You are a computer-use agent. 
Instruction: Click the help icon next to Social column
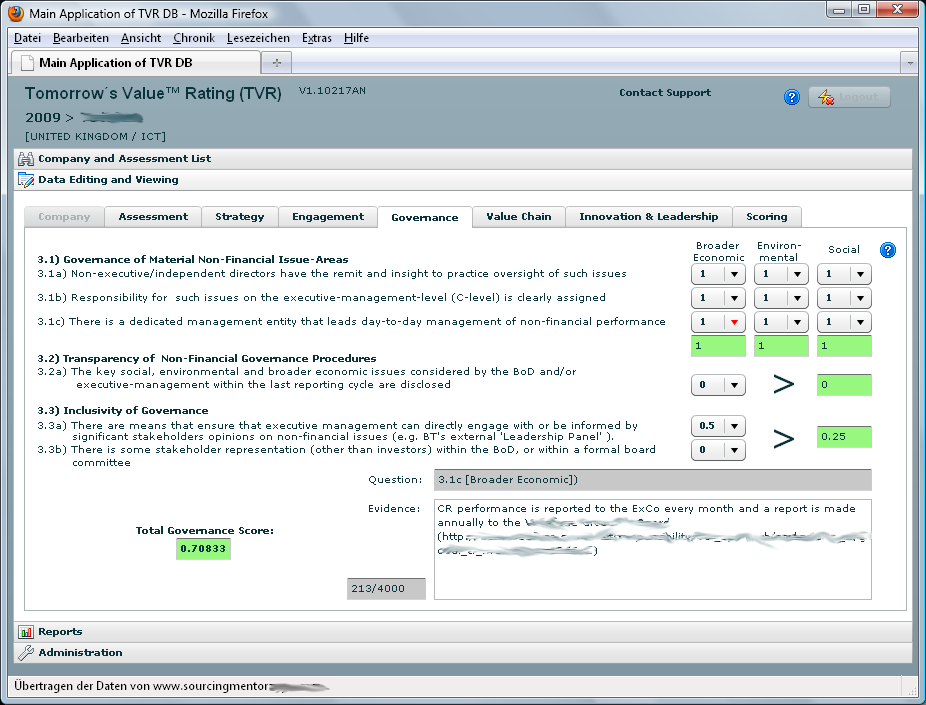pos(887,250)
